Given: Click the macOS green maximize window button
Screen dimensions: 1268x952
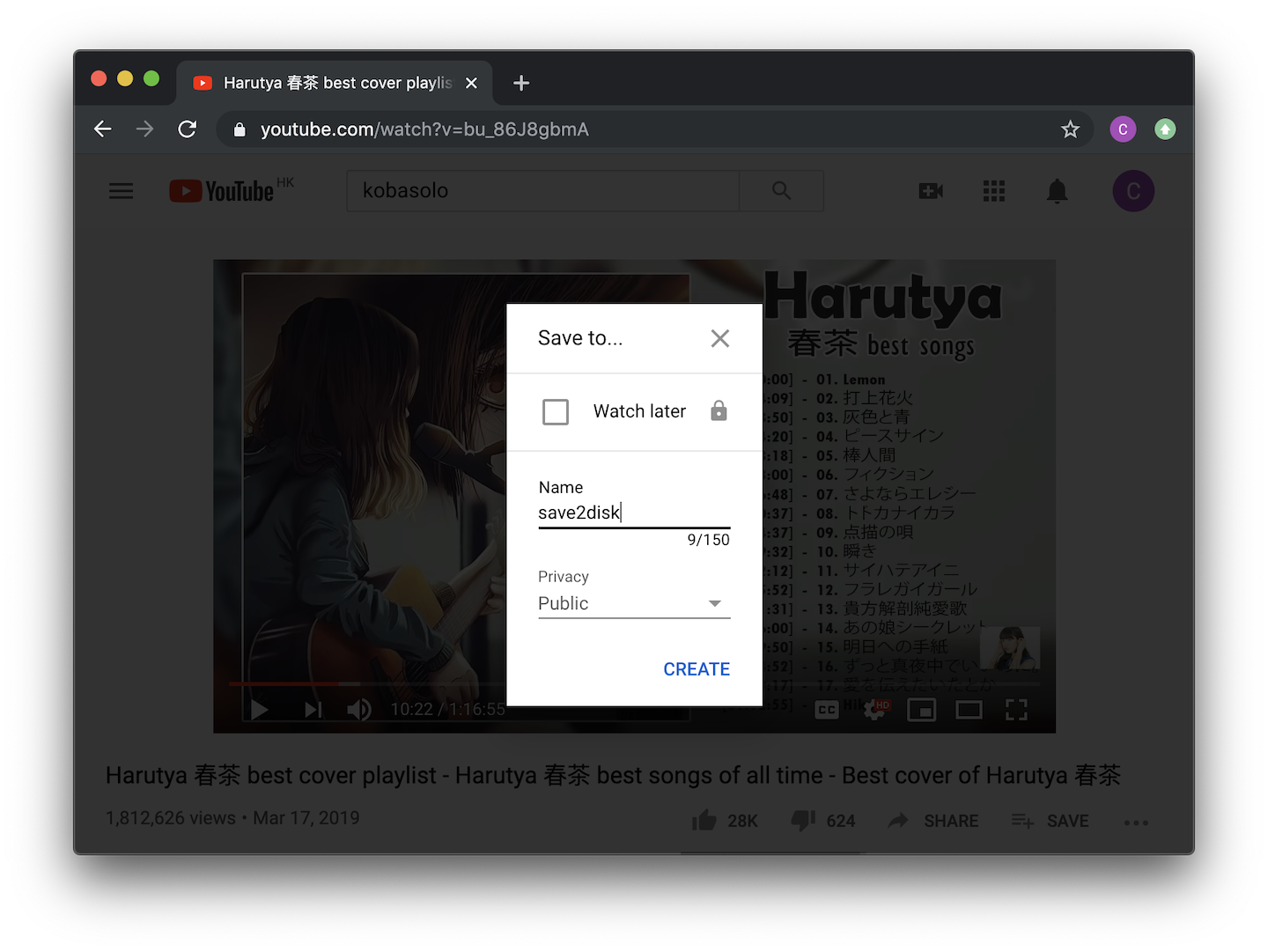Looking at the screenshot, I should 151,78.
